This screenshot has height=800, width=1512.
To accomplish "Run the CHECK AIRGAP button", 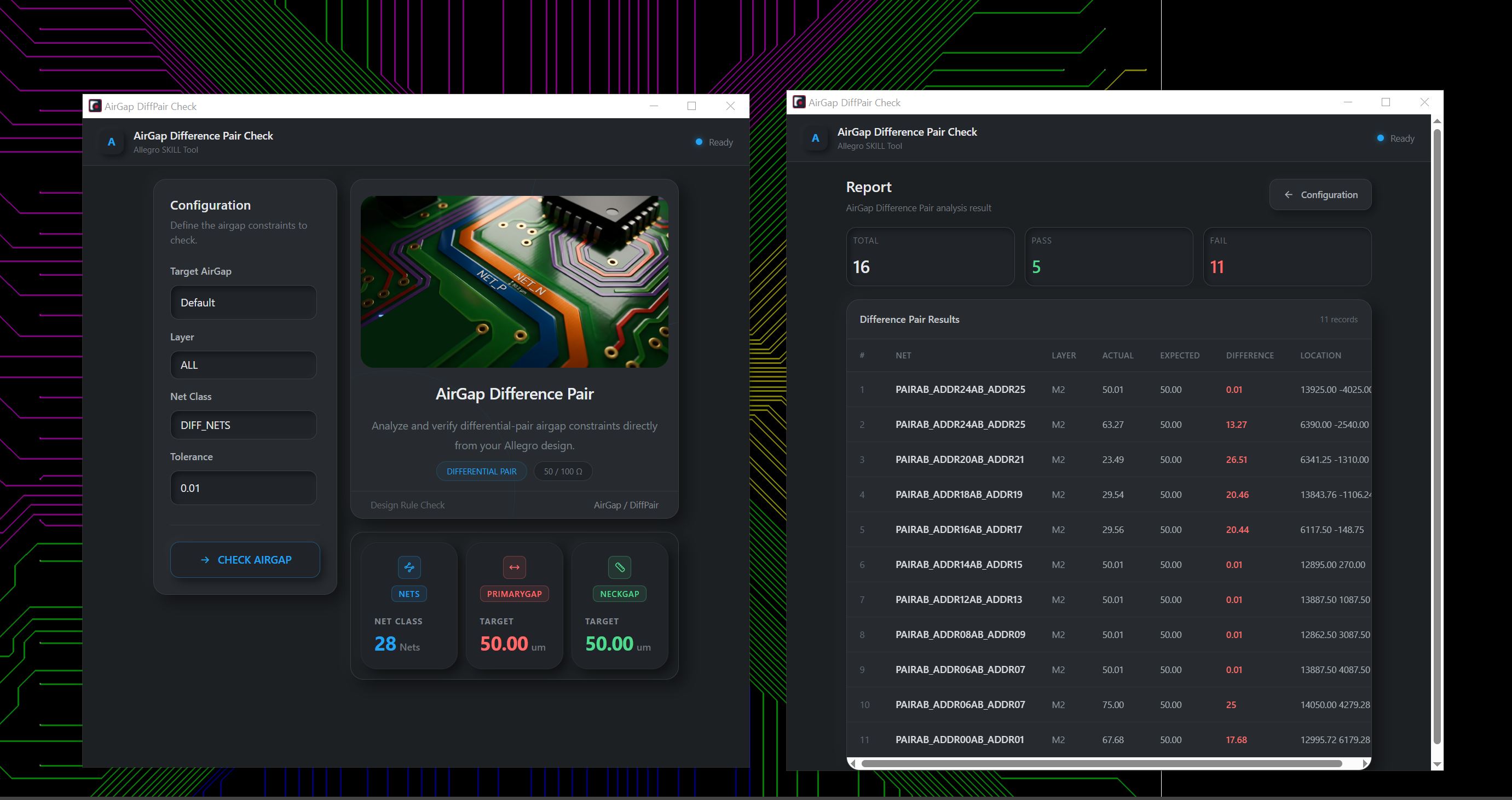I will (245, 560).
